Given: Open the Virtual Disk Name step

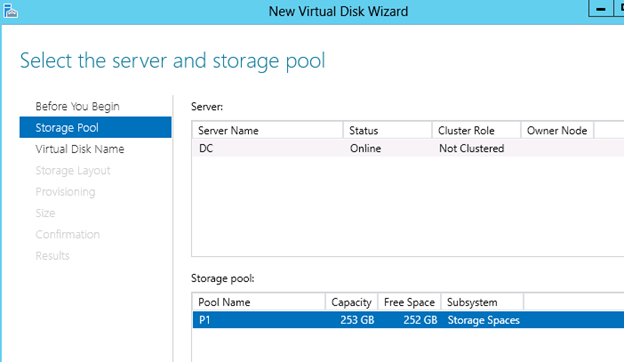Looking at the screenshot, I should point(80,149).
